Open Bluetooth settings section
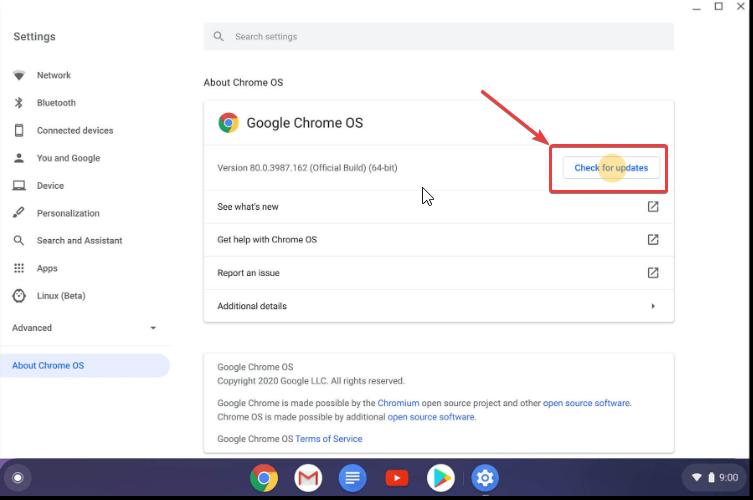753x500 pixels. 56,103
